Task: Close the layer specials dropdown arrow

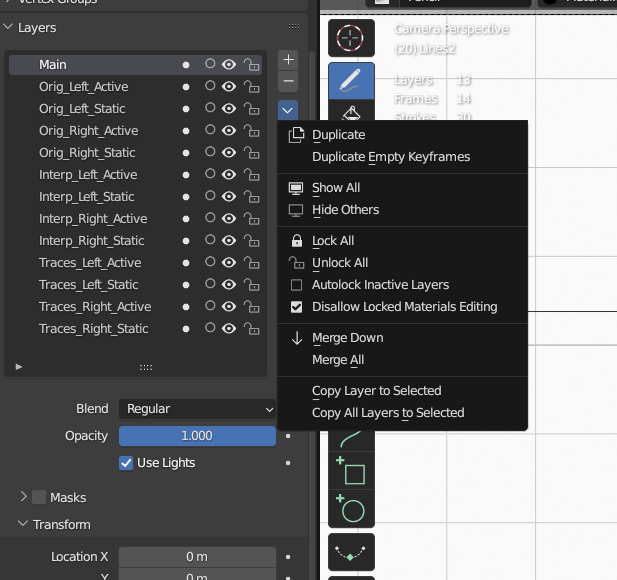Action: click(x=288, y=111)
